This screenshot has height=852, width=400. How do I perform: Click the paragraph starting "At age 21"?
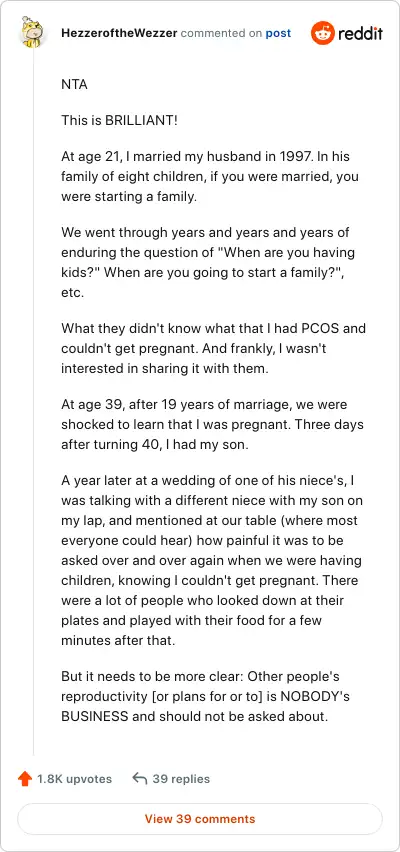(x=210, y=177)
